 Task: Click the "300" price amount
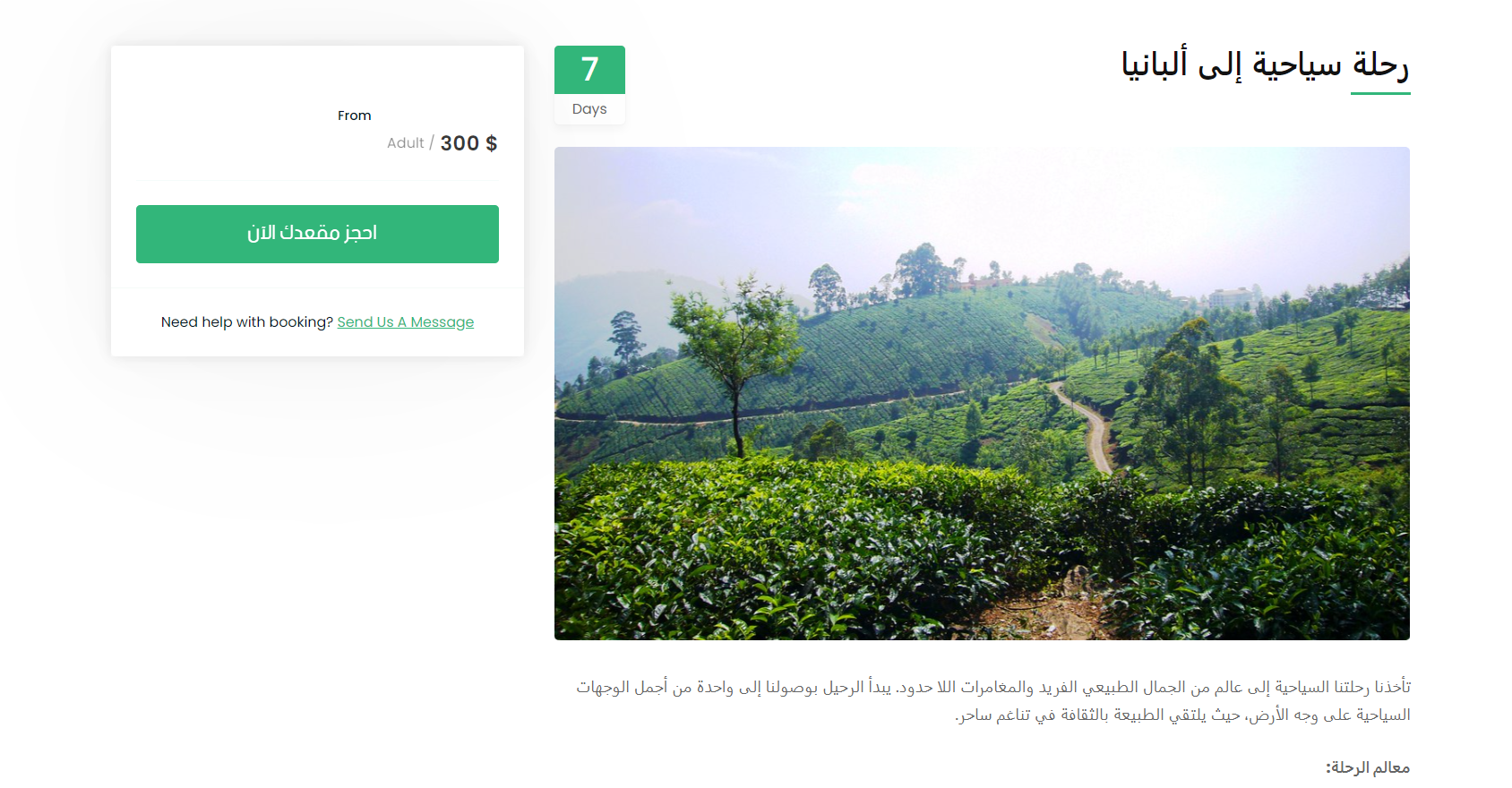[460, 143]
